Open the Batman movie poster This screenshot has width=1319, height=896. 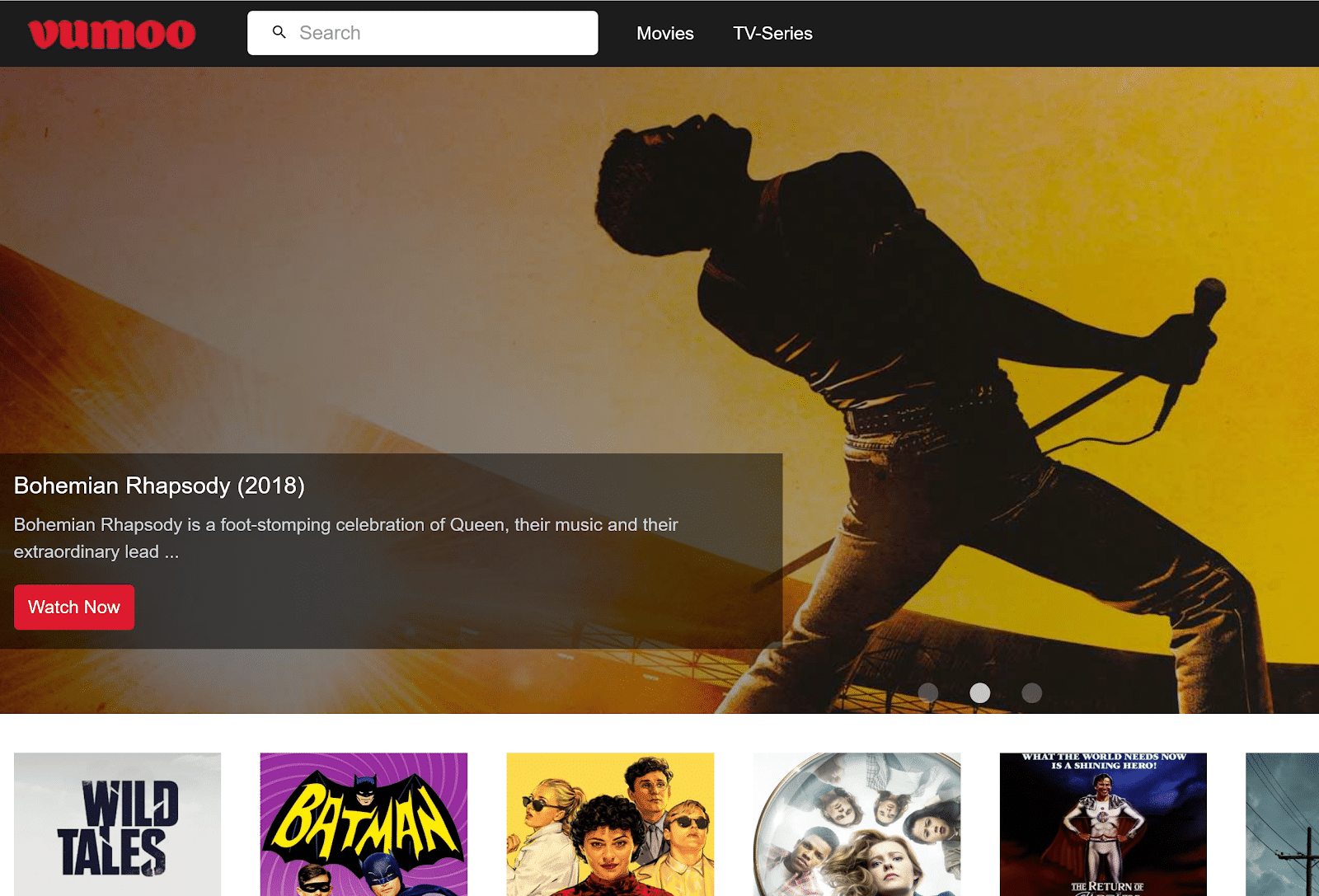[364, 824]
